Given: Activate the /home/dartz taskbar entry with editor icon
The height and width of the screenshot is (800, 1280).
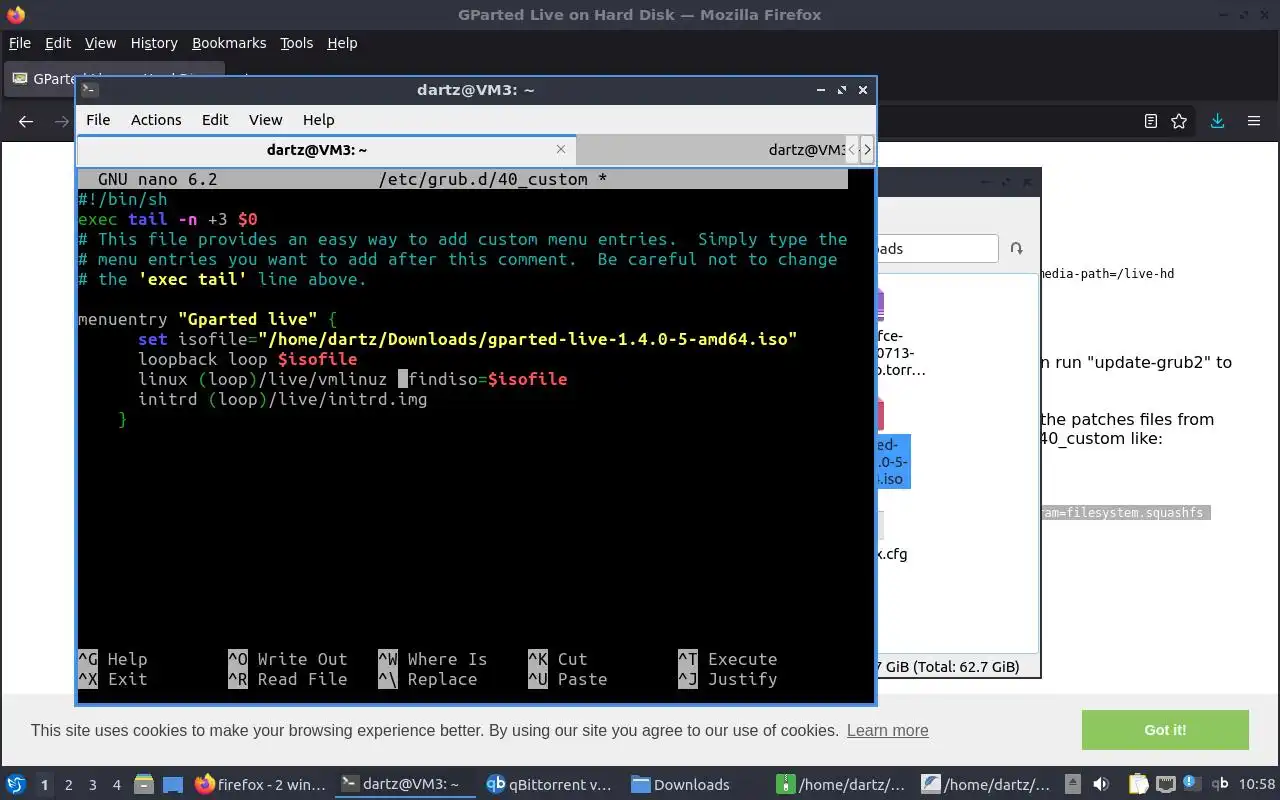Looking at the screenshot, I should [985, 785].
